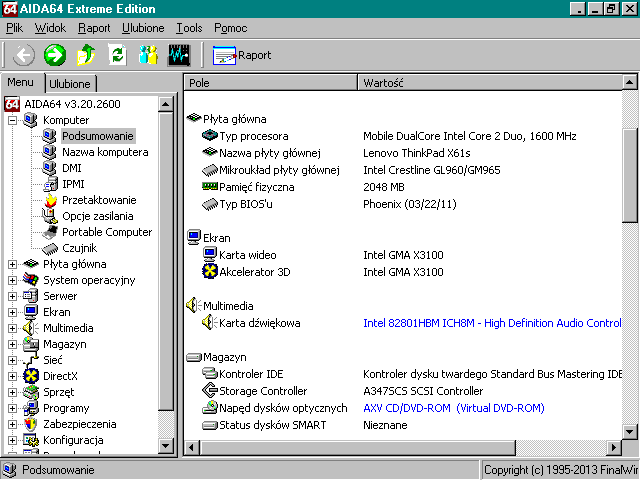640x480 pixels.
Task: Click the Portable Computer laptop icon
Action: point(50,232)
